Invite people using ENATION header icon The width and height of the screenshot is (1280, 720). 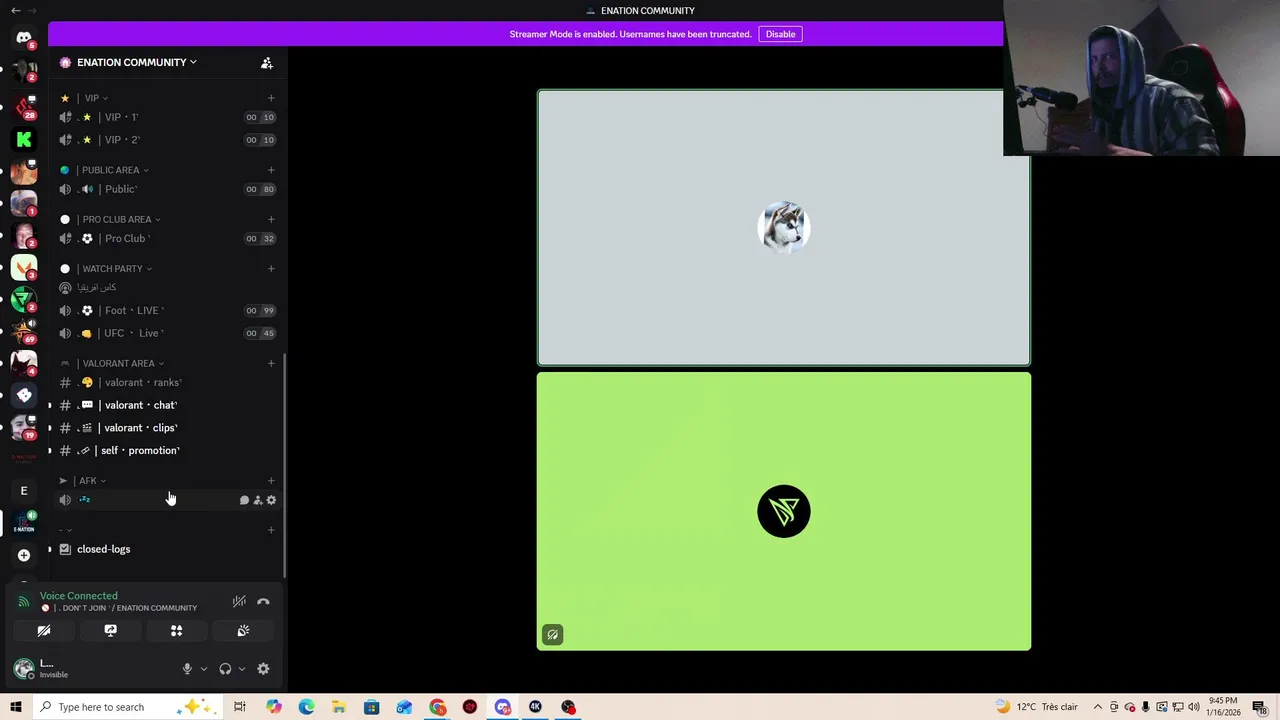(x=267, y=62)
